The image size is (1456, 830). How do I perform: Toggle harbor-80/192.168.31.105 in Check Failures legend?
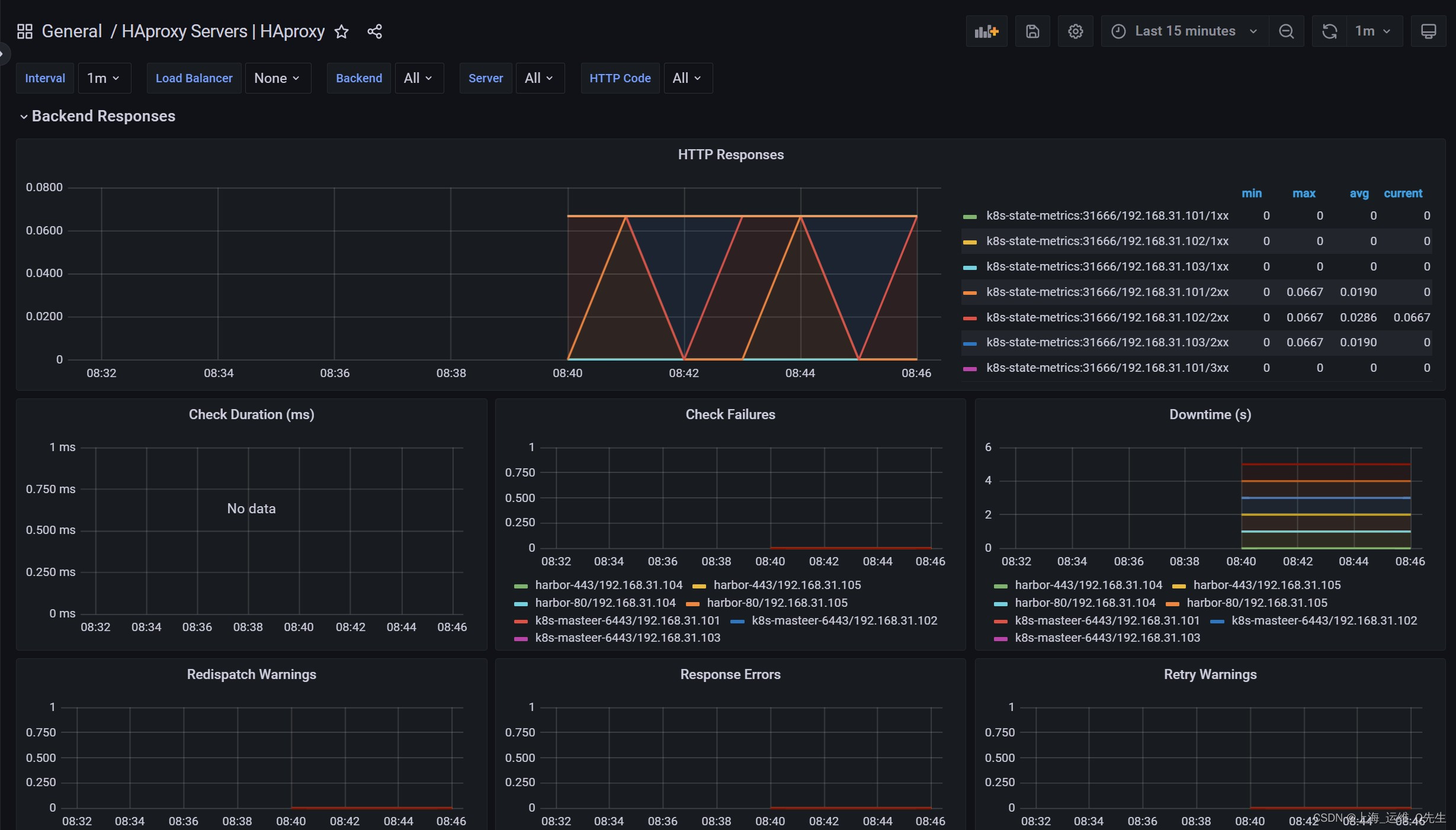[x=777, y=603]
